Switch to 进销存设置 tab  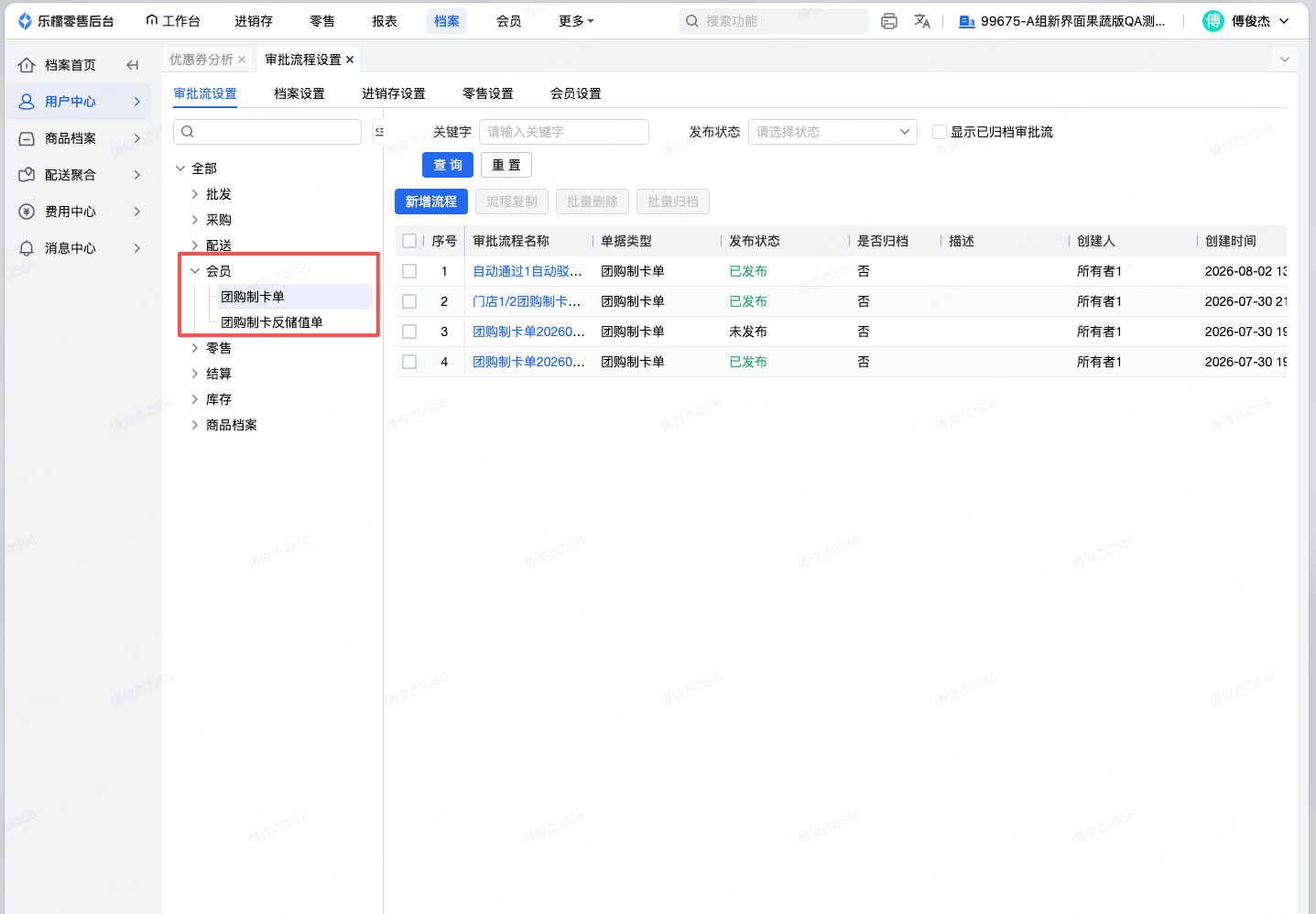click(394, 93)
